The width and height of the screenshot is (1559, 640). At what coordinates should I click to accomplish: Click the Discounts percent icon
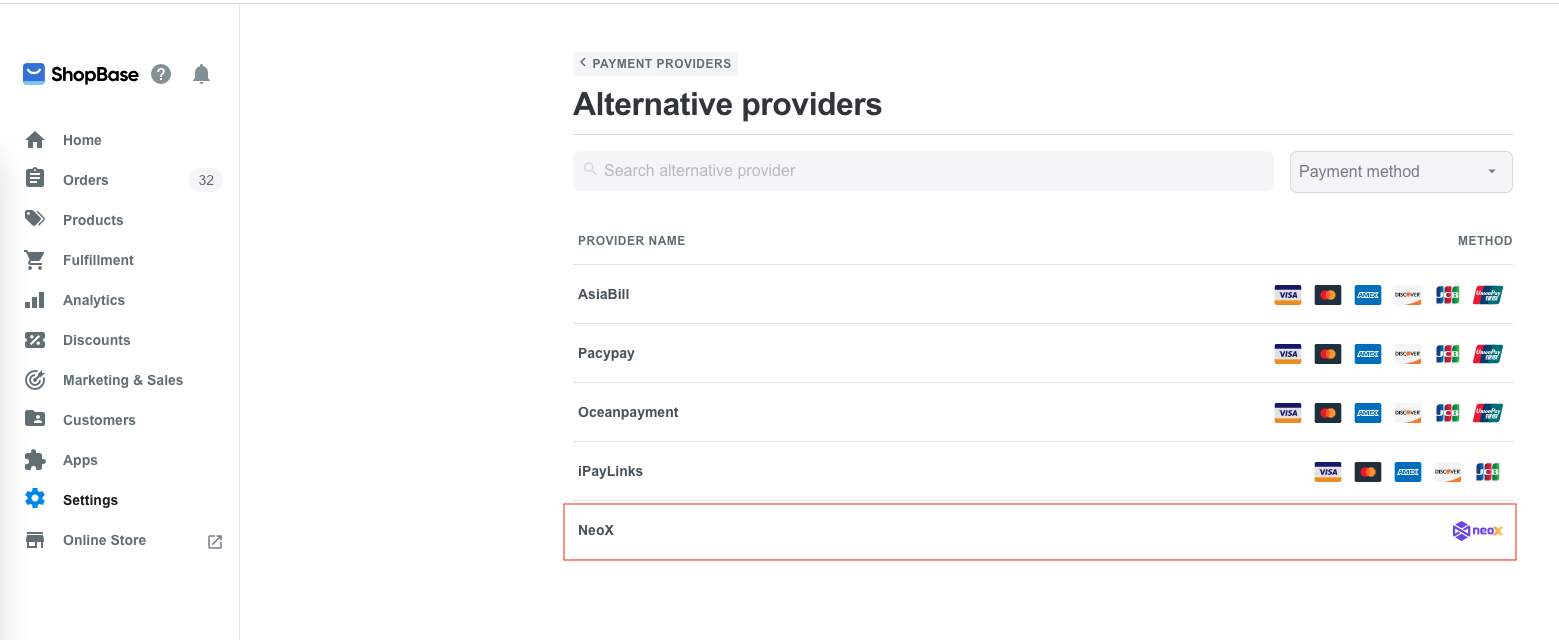coord(35,340)
